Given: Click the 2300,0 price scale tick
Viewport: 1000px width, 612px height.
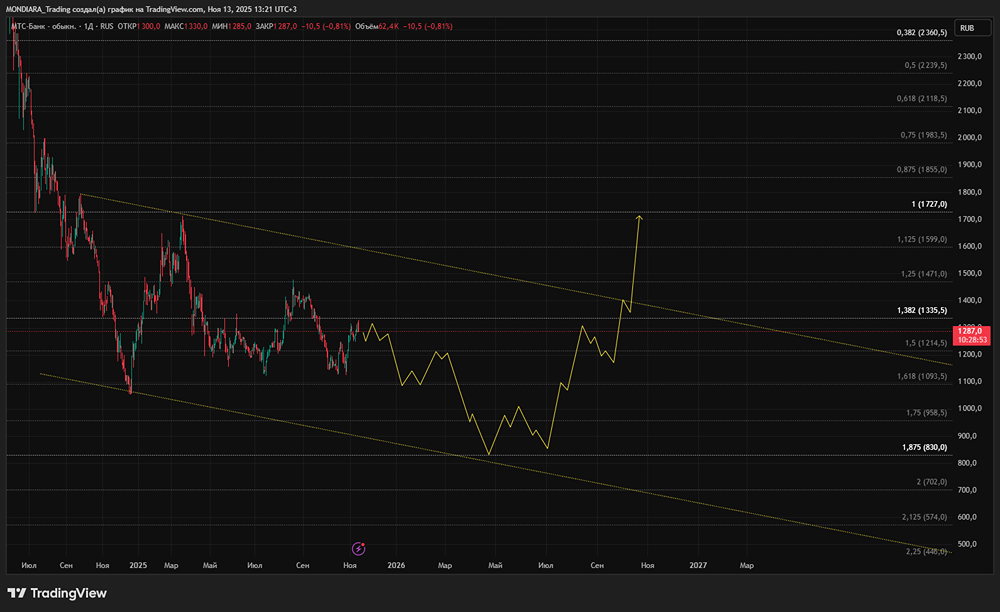Looking at the screenshot, I should click(x=969, y=56).
